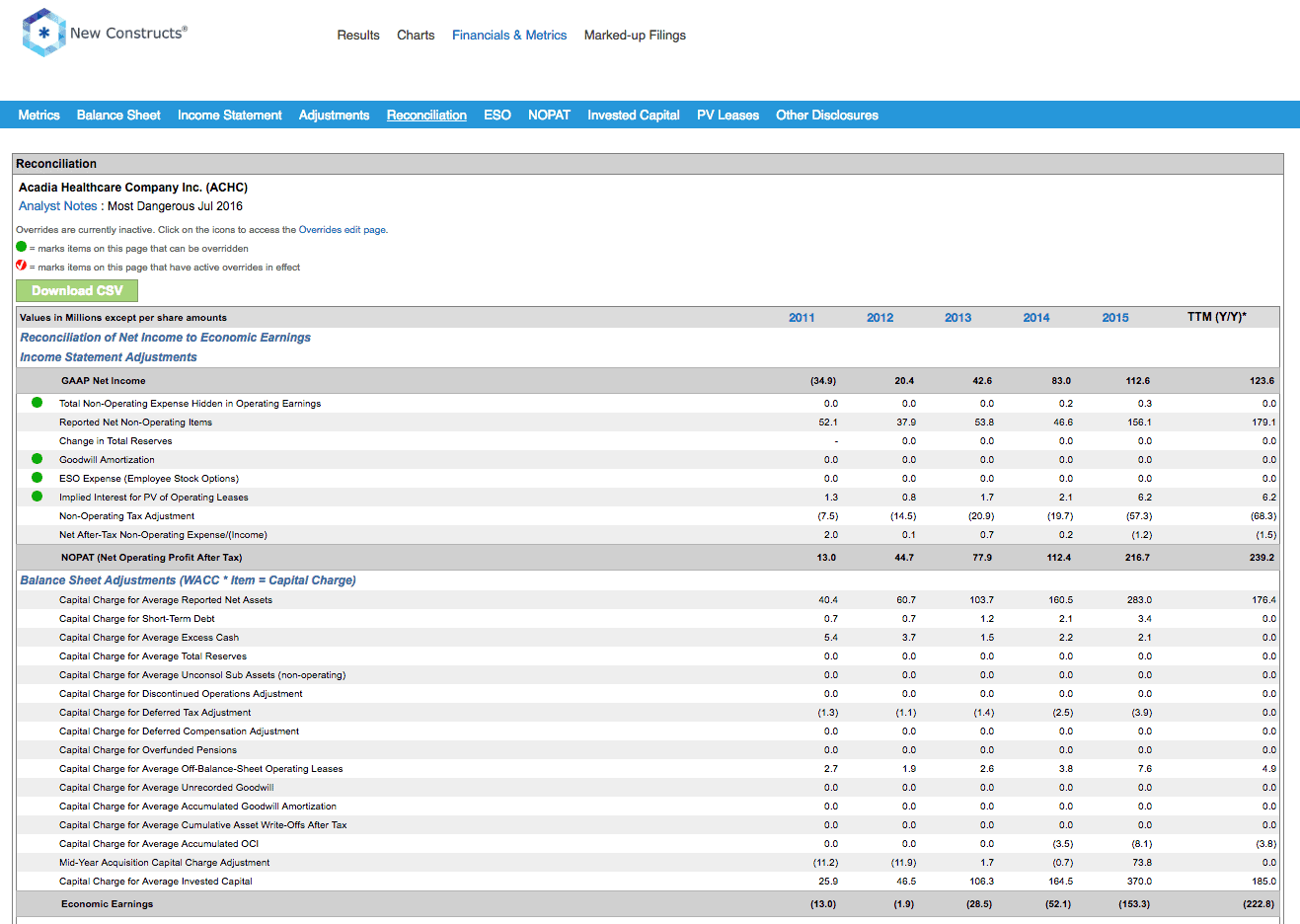Switch to the Income Statement tab
Viewport: 1300px width, 924px height.
(x=230, y=115)
